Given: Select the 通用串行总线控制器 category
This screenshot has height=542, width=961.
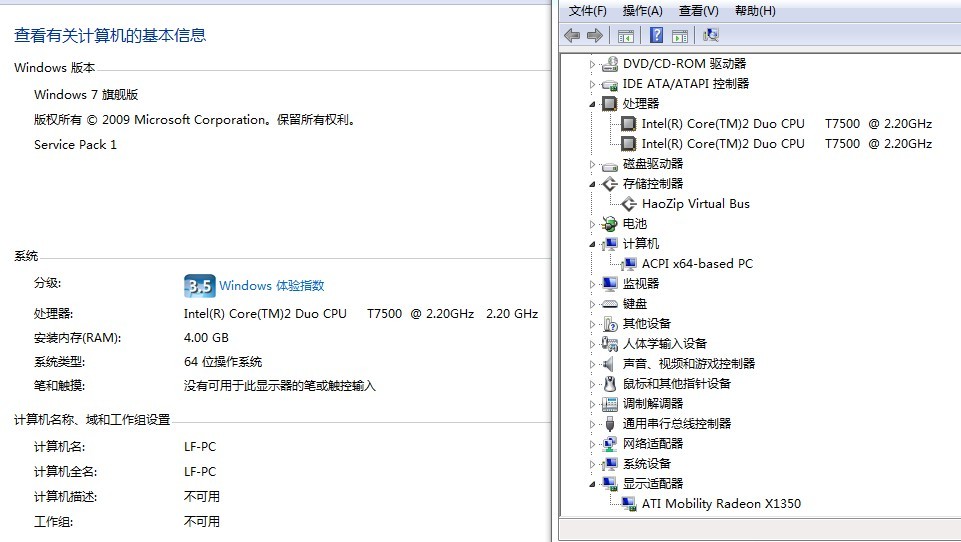Looking at the screenshot, I should click(x=677, y=424).
